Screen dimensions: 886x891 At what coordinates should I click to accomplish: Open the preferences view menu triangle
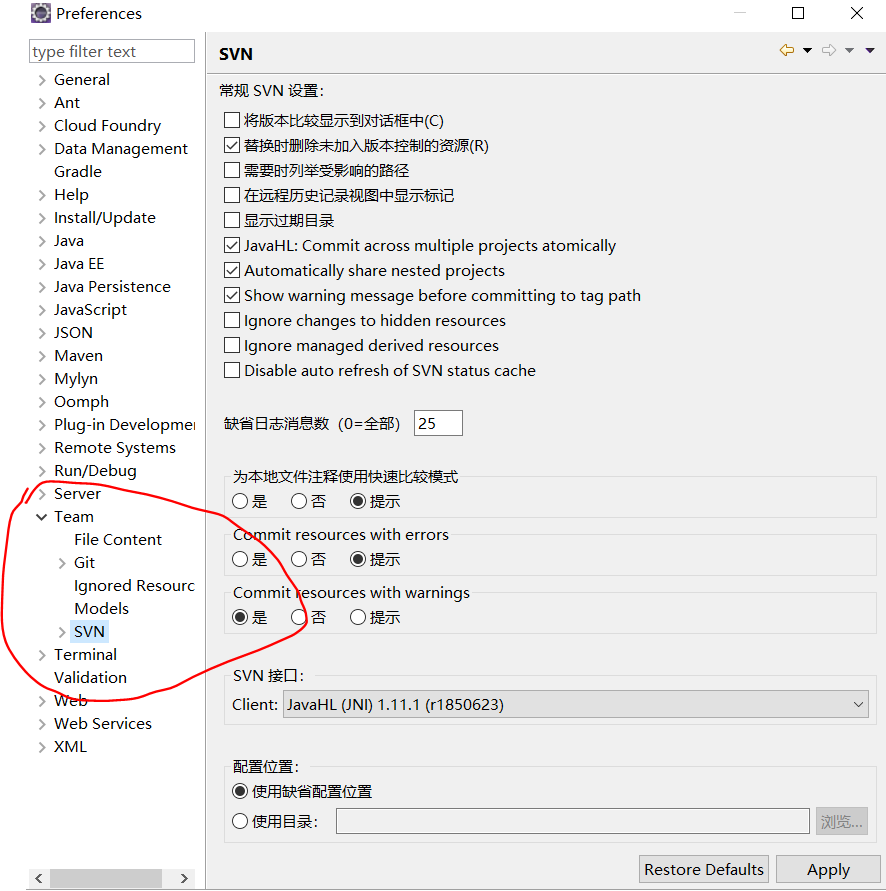click(x=870, y=51)
